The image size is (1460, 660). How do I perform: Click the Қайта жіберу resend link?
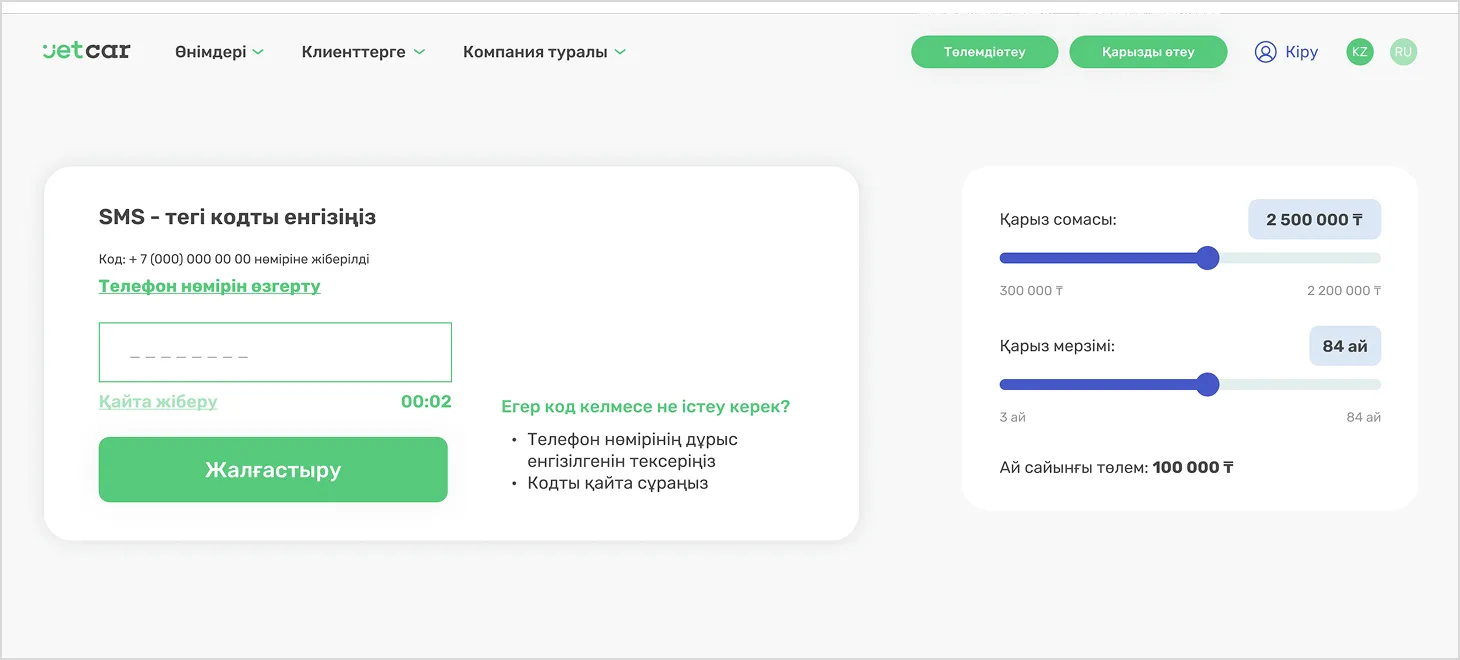tap(157, 401)
